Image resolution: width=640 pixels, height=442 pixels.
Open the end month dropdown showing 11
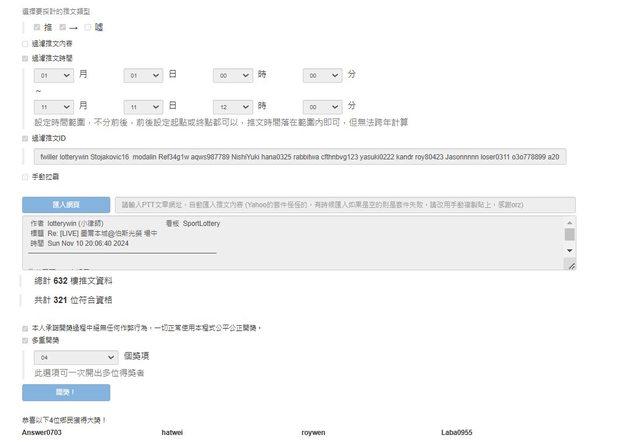(53, 105)
